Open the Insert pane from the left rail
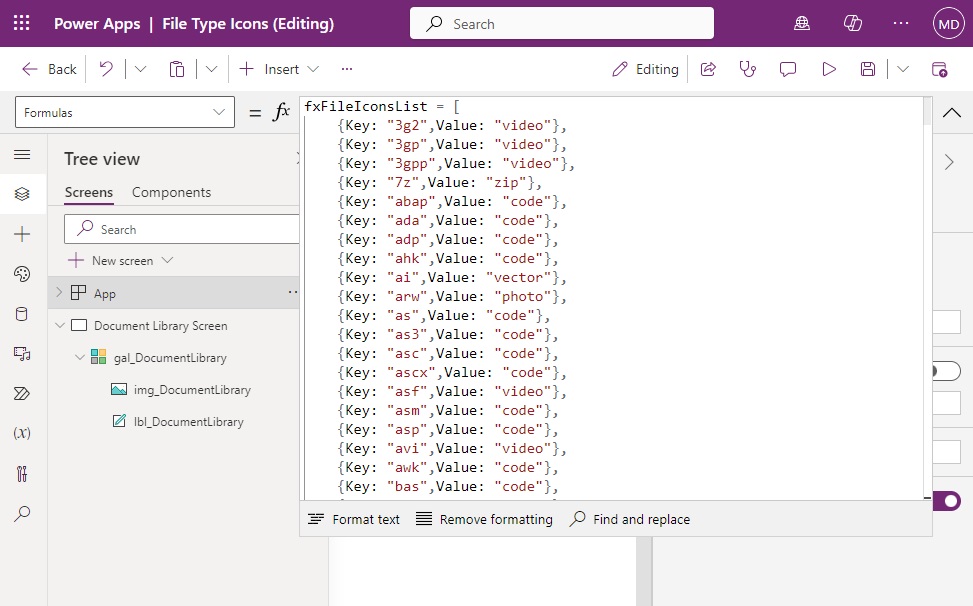Screen dimensions: 973x606 tap(23, 234)
